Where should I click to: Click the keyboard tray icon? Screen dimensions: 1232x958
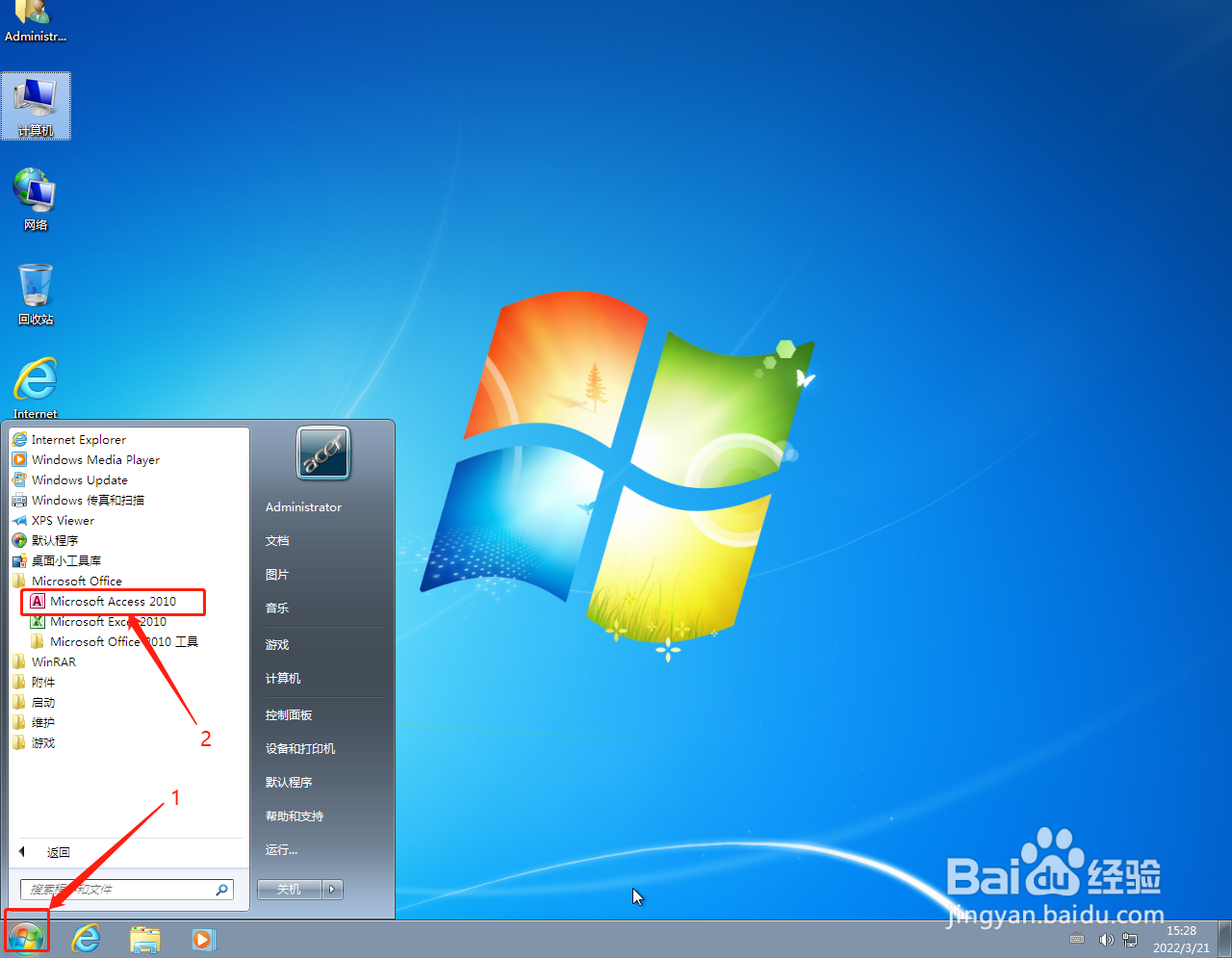click(x=1077, y=940)
